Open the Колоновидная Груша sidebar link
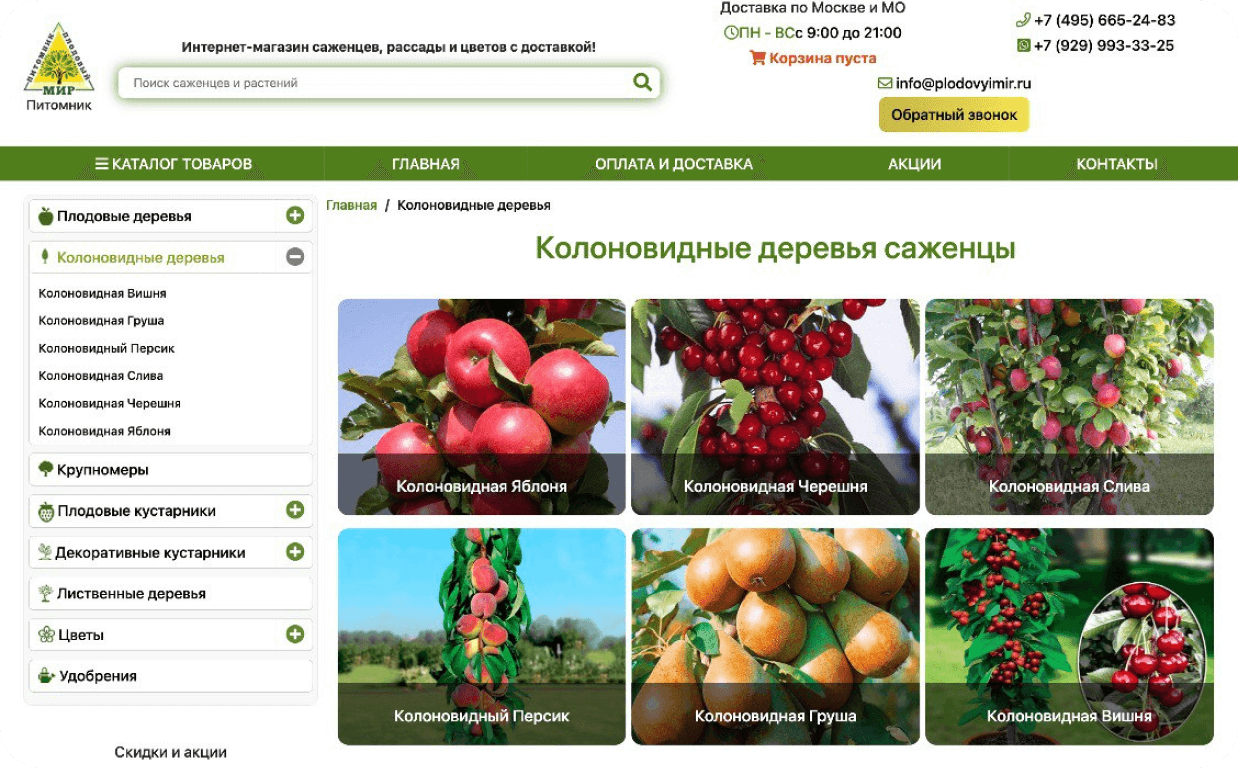 101,321
